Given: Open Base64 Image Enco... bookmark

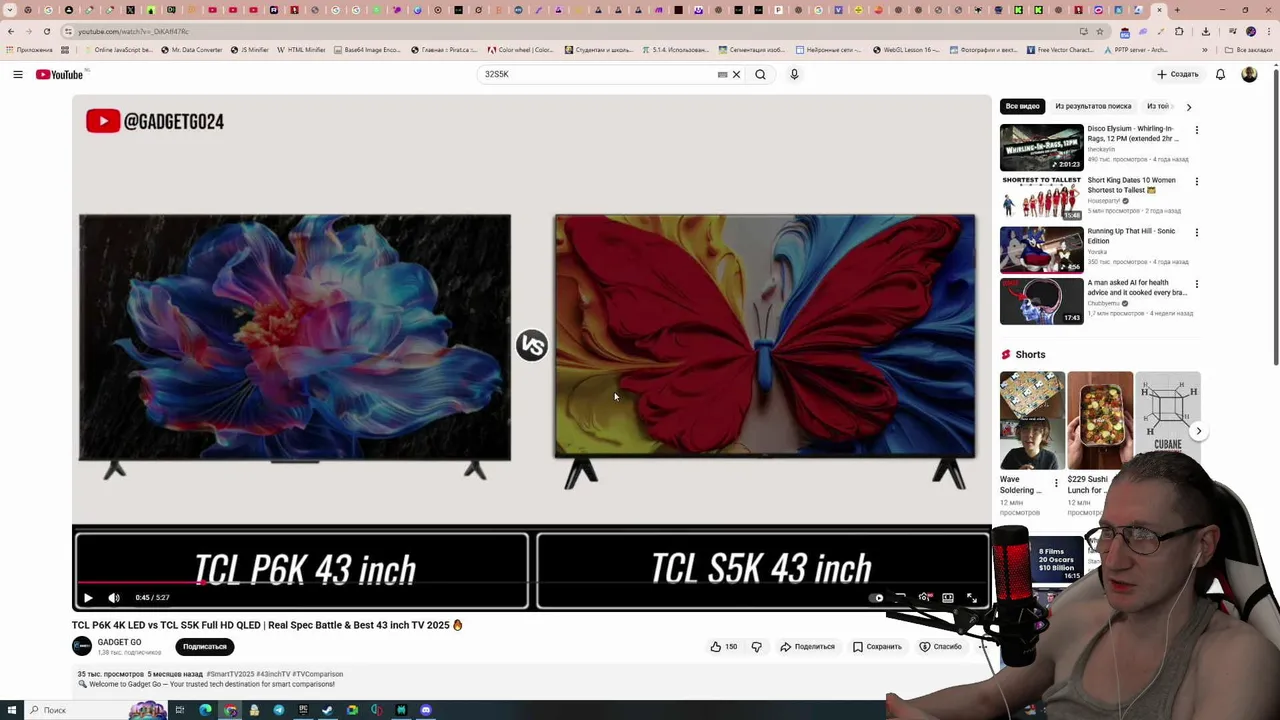Looking at the screenshot, I should tap(368, 49).
